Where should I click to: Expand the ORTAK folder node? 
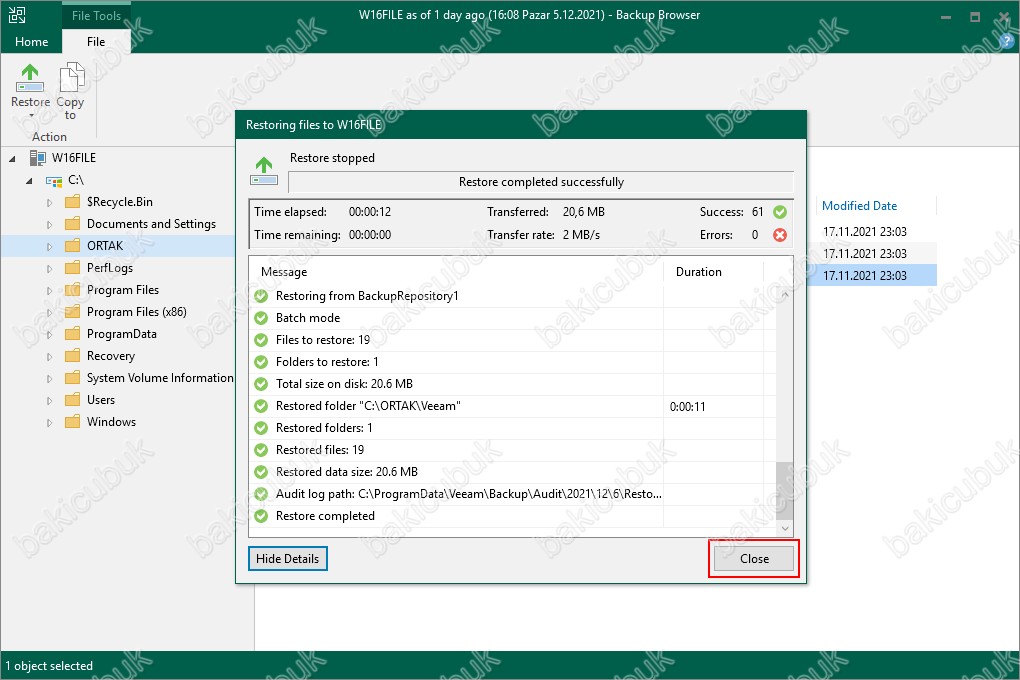pyautogui.click(x=49, y=247)
